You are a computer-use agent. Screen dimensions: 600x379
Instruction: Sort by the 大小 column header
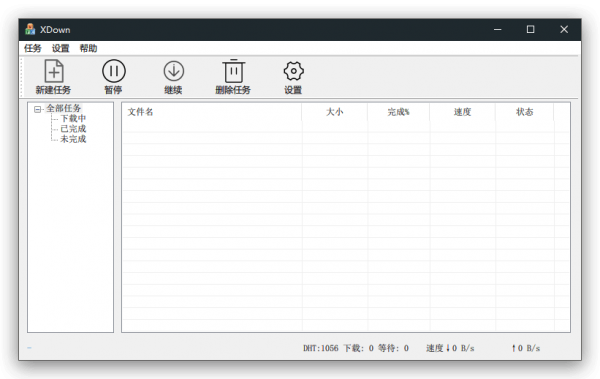coord(335,112)
